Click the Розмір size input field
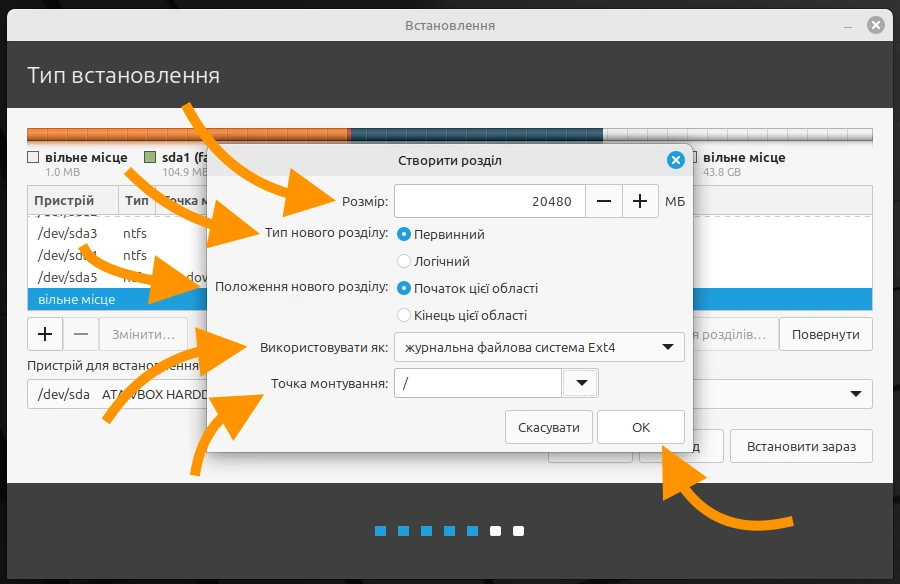This screenshot has width=900, height=584. pos(490,201)
